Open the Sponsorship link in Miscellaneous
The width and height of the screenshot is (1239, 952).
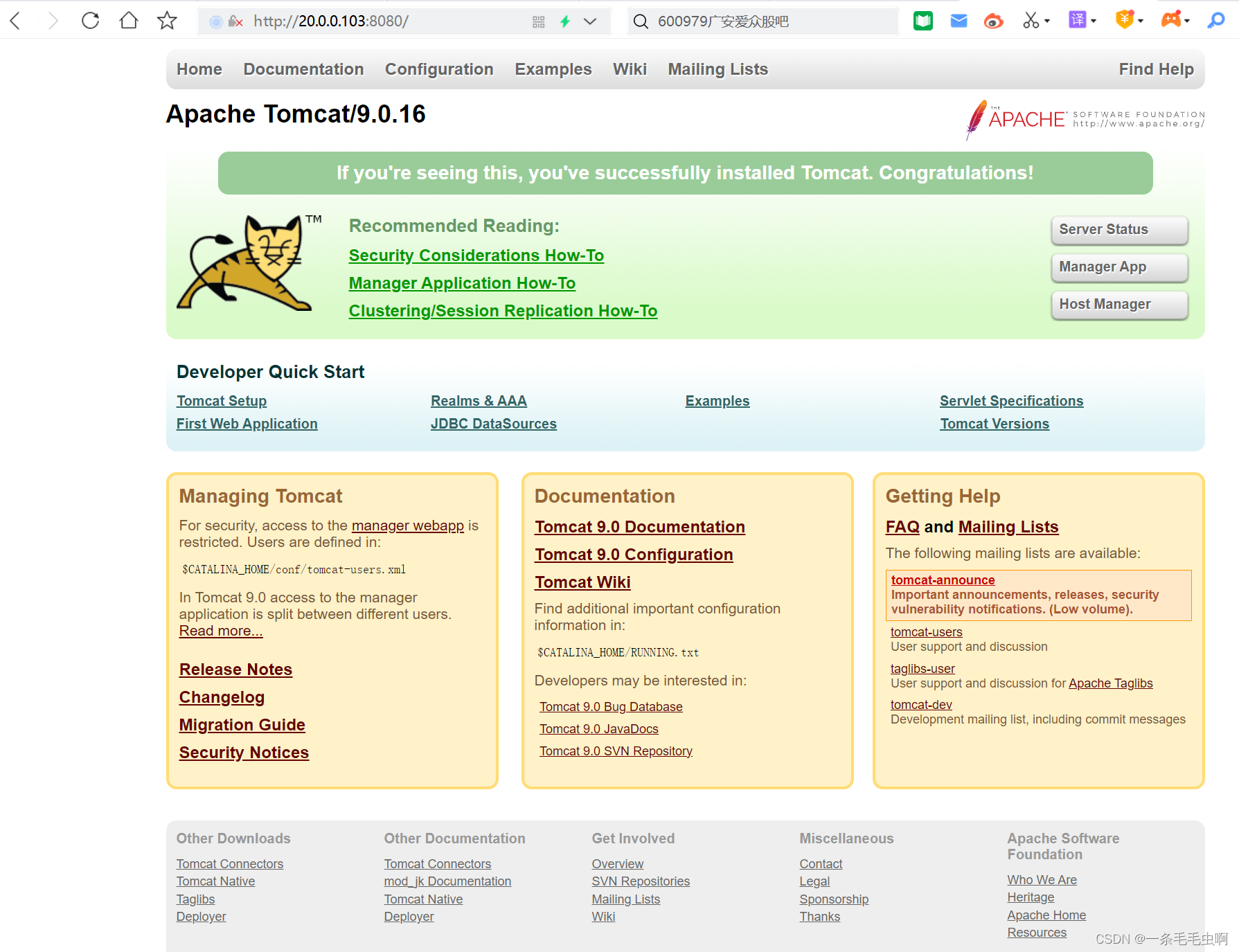pos(834,899)
